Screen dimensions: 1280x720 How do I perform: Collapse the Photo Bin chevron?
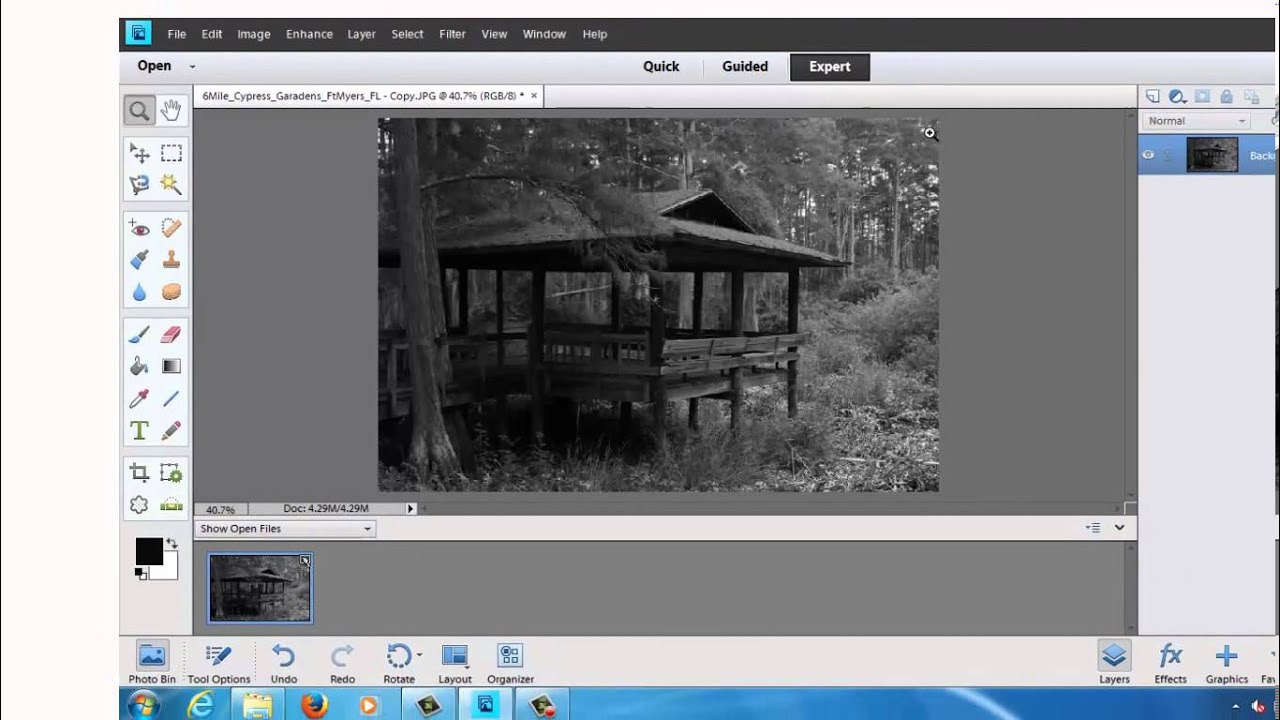click(x=1119, y=528)
